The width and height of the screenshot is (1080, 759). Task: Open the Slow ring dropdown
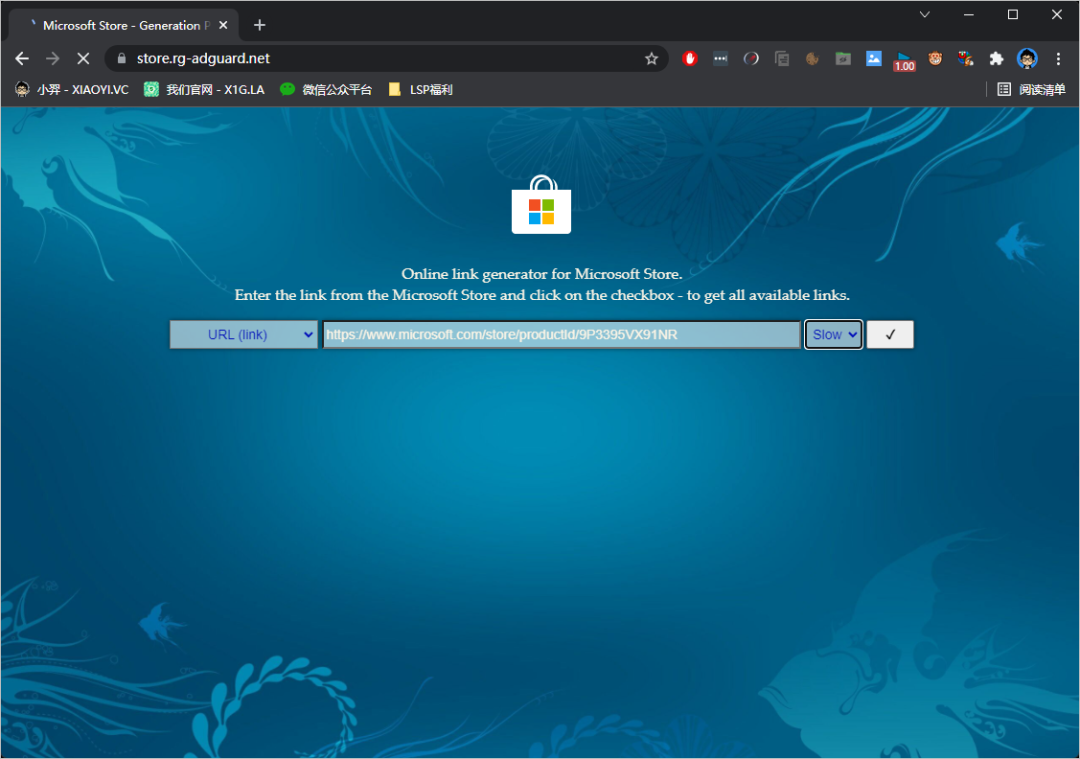(833, 335)
